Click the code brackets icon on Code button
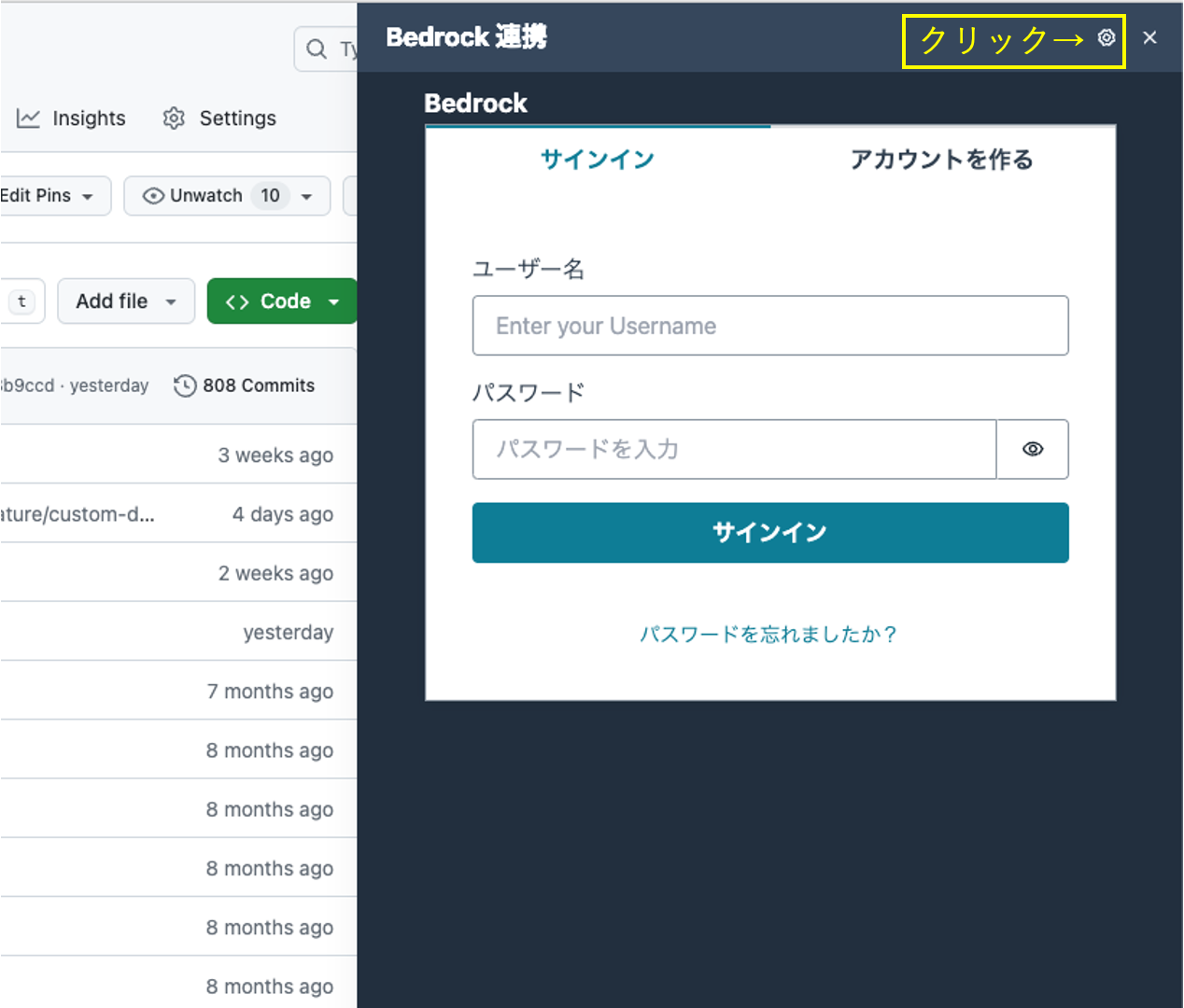 click(x=237, y=301)
